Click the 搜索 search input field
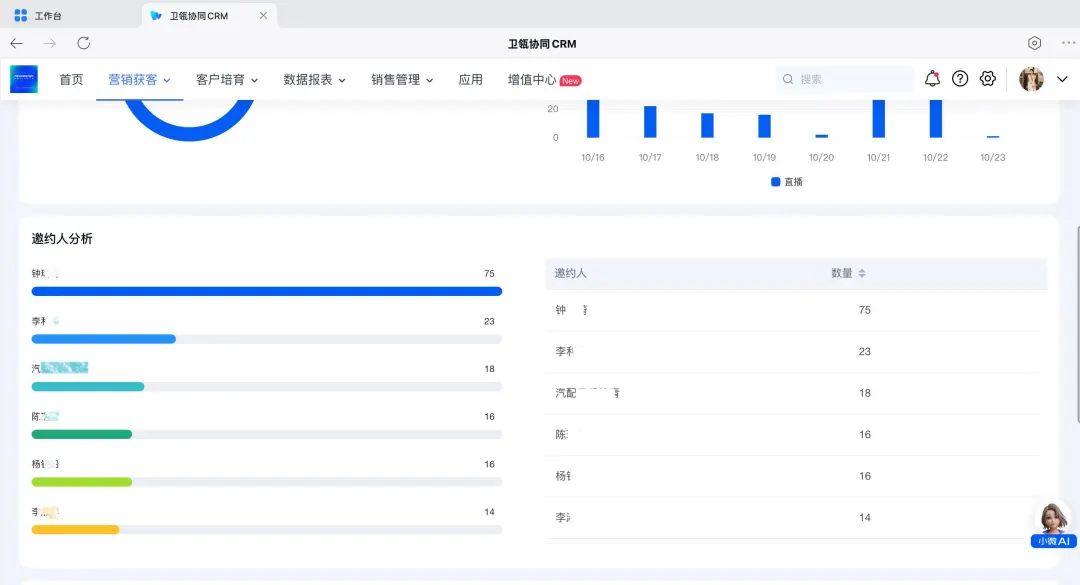The width and height of the screenshot is (1080, 585). click(x=852, y=79)
